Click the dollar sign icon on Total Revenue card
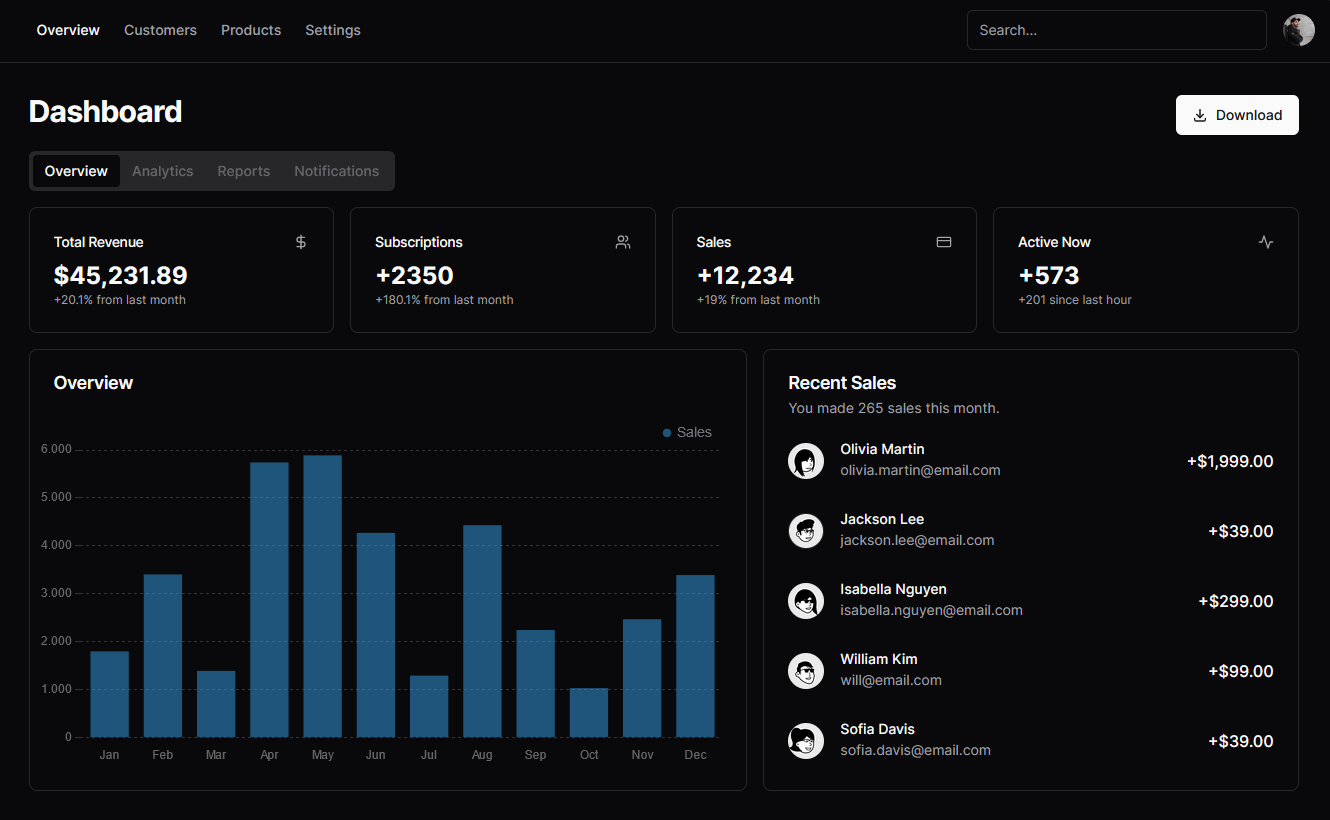 point(300,242)
